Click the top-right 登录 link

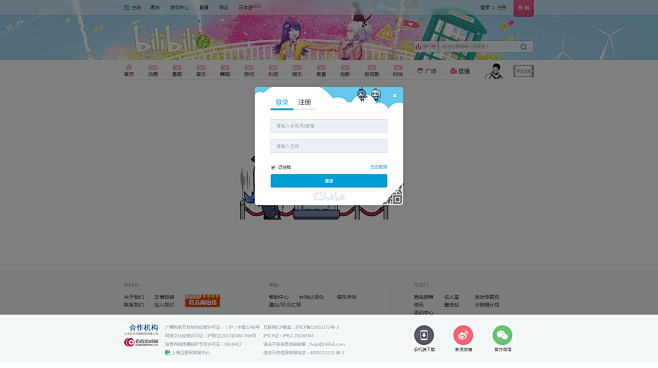485,8
